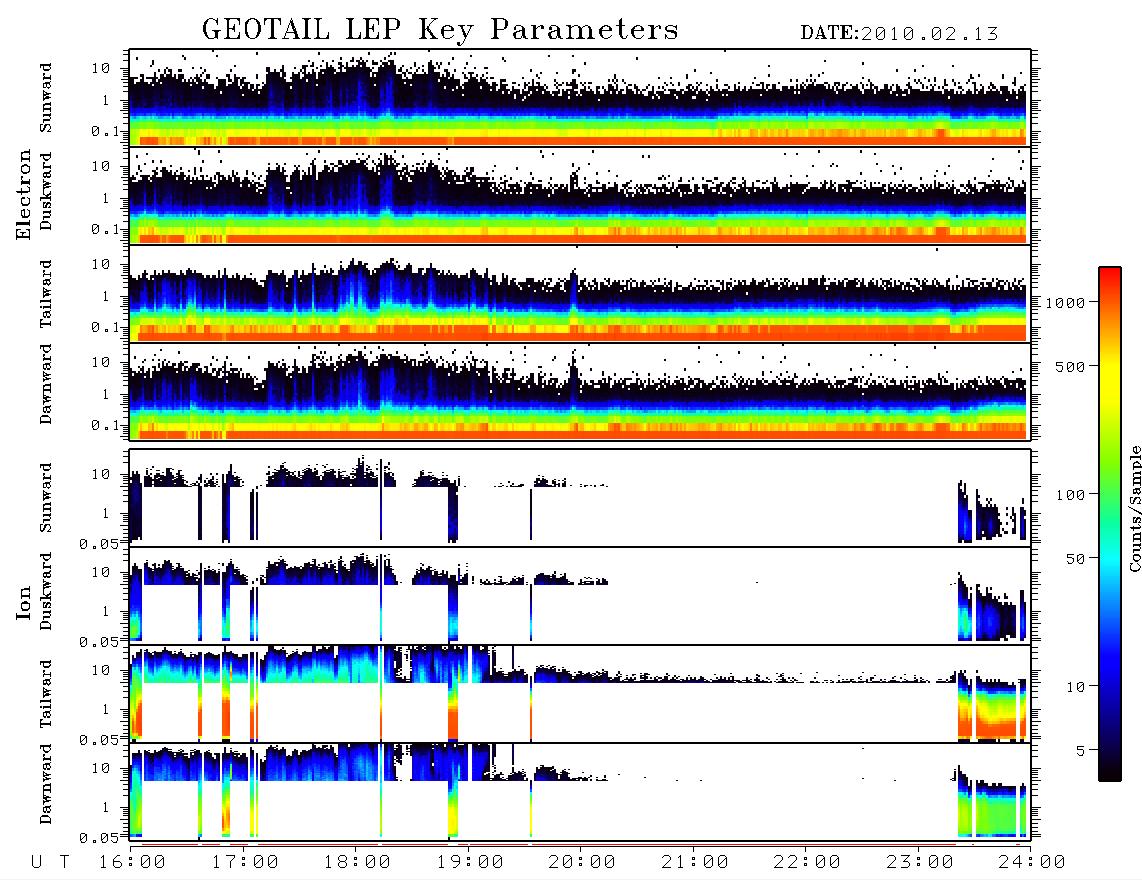This screenshot has width=1142, height=880.
Task: Click the Ion Tailward spectrogram panel
Action: click(x=580, y=694)
